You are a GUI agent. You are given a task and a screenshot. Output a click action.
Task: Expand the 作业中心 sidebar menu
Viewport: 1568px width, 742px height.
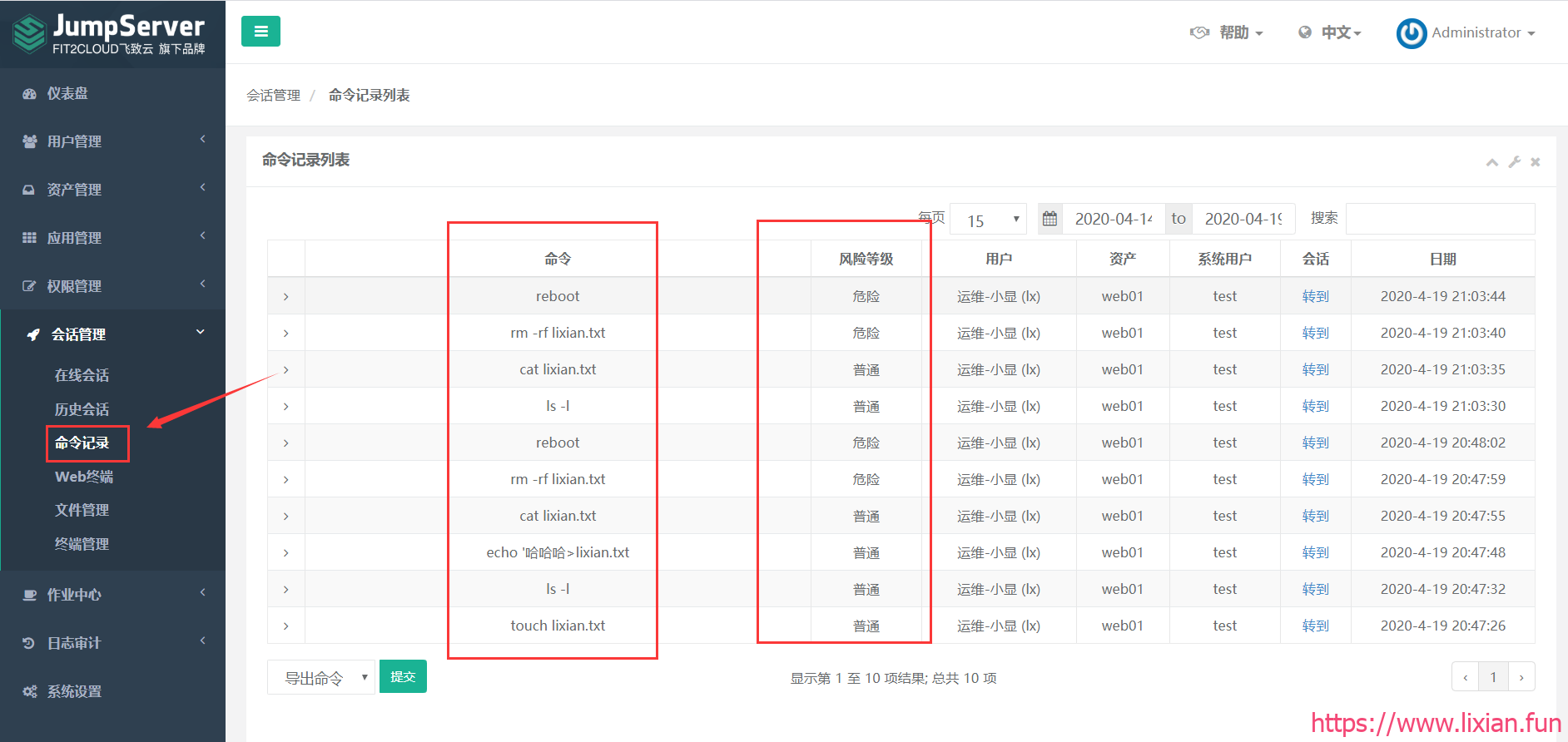[112, 596]
